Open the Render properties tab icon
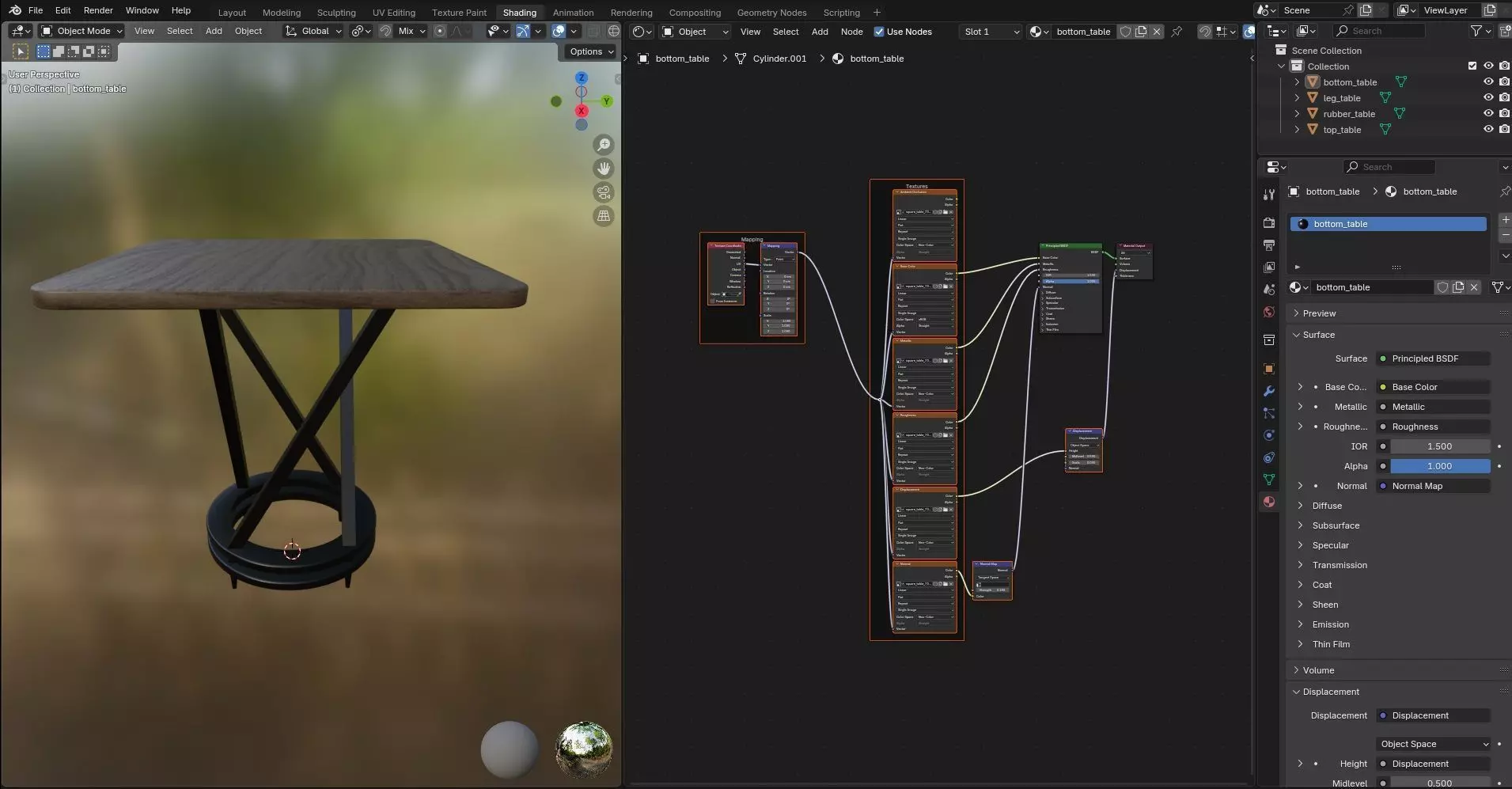 pyautogui.click(x=1269, y=223)
